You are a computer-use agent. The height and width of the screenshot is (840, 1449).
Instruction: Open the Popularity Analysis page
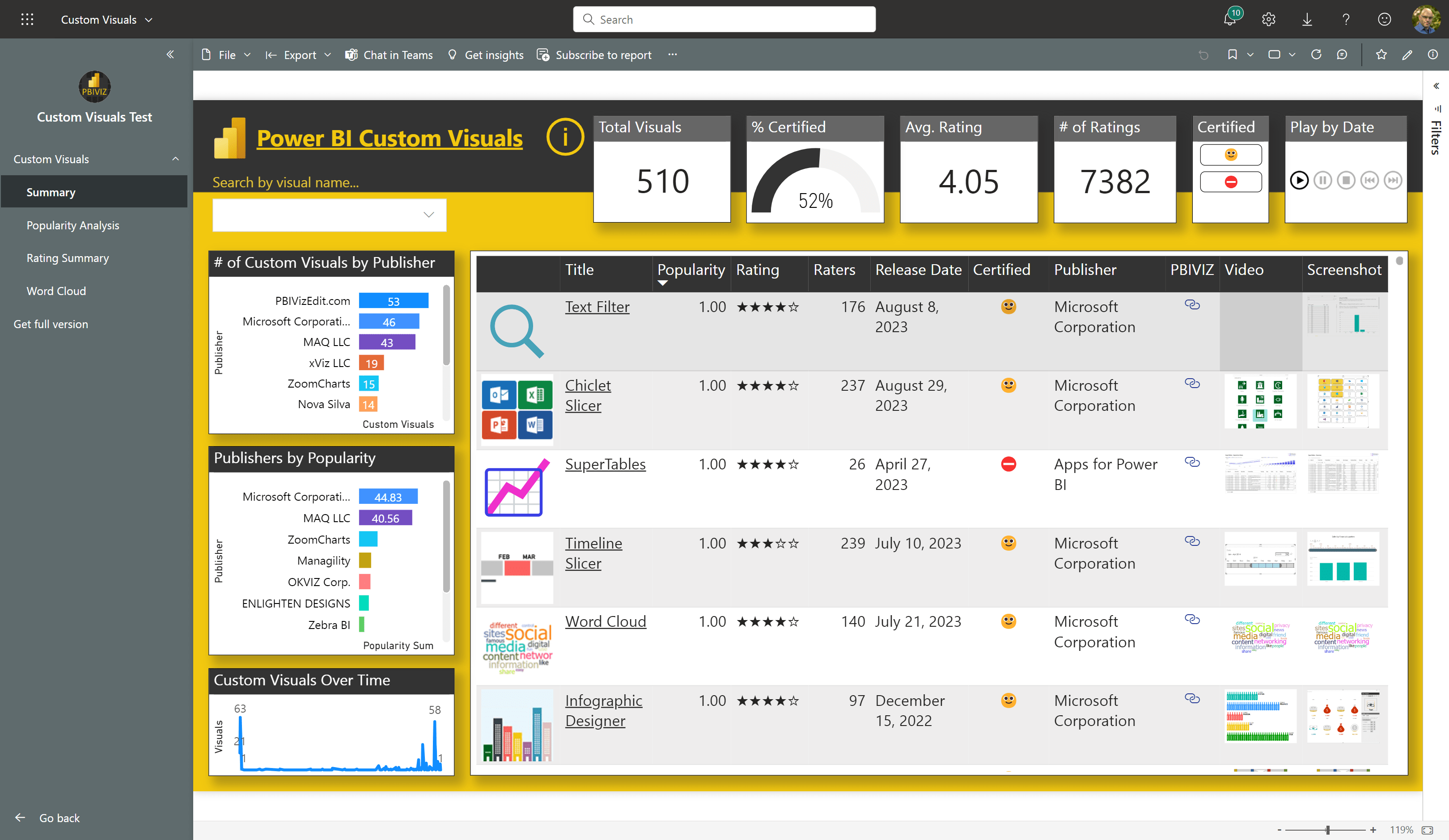point(72,225)
